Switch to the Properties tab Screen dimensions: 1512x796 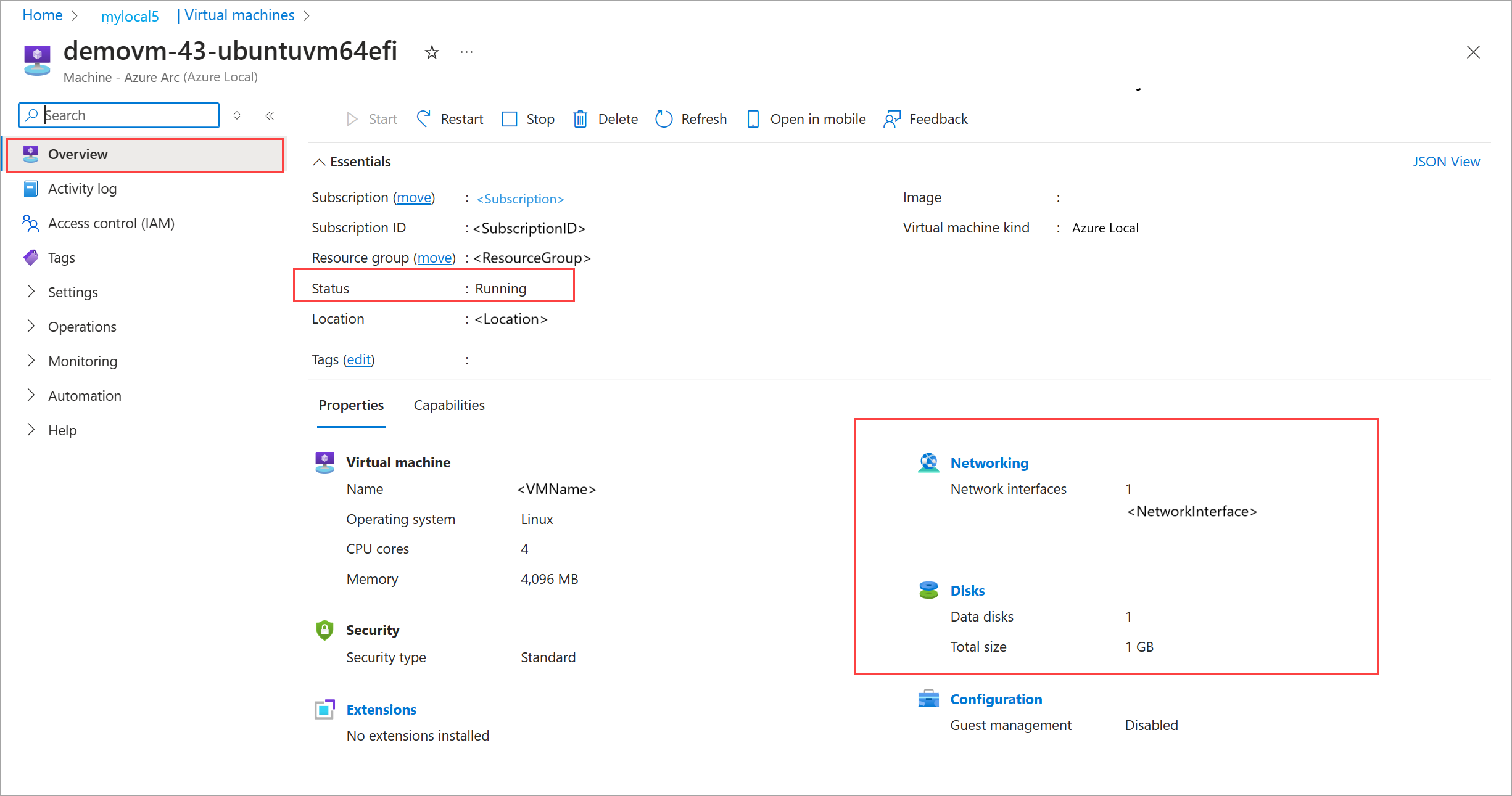[x=350, y=405]
